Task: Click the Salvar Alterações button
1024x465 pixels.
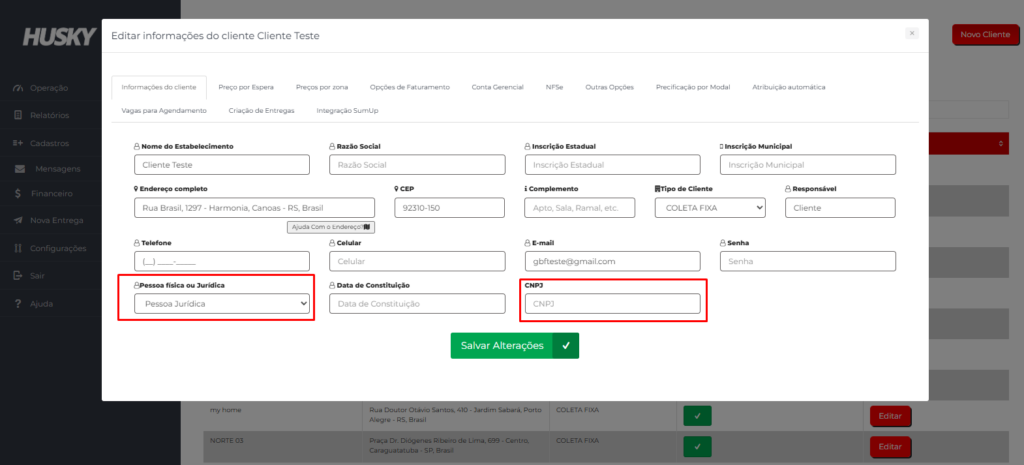Action: pos(514,345)
